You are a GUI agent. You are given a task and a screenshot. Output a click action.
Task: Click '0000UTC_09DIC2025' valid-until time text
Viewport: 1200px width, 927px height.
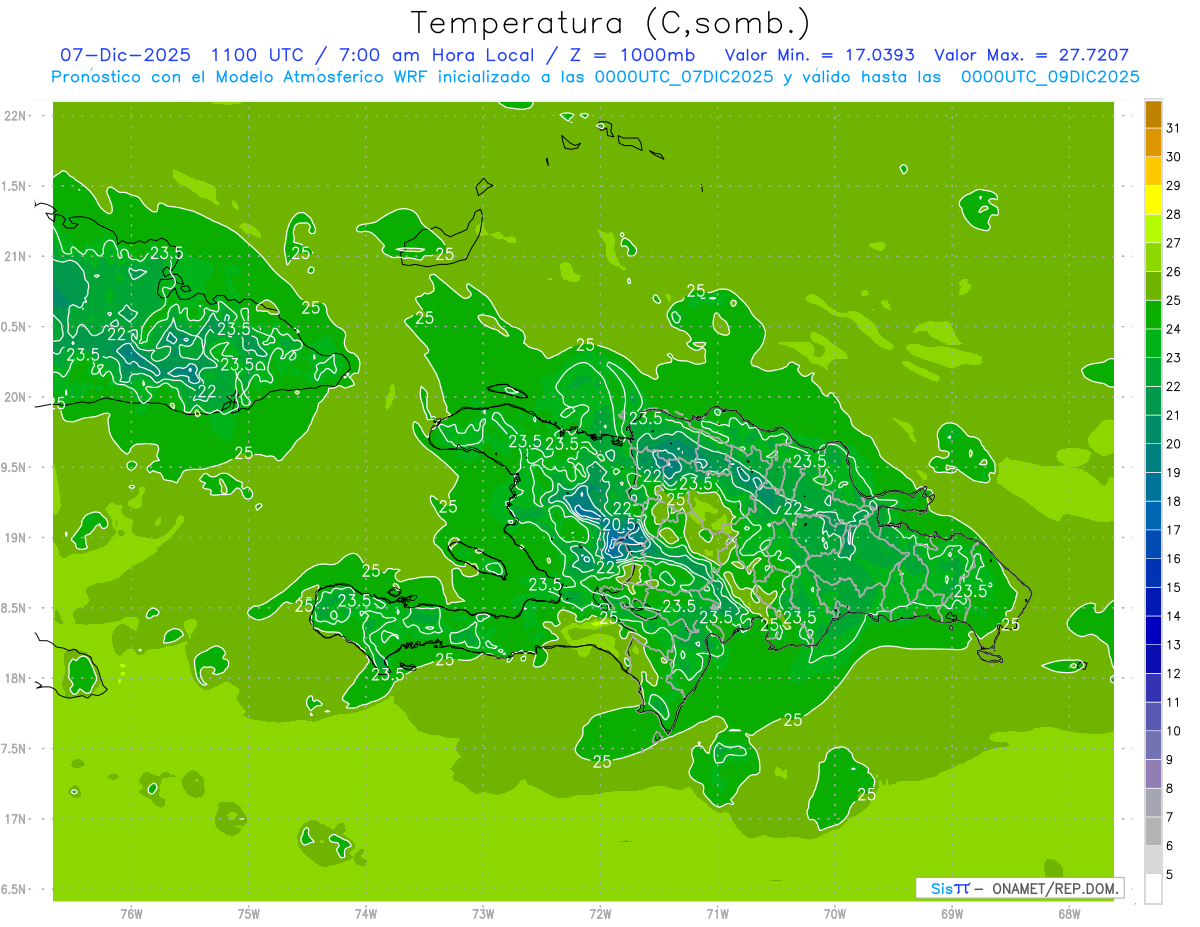[x=1050, y=77]
